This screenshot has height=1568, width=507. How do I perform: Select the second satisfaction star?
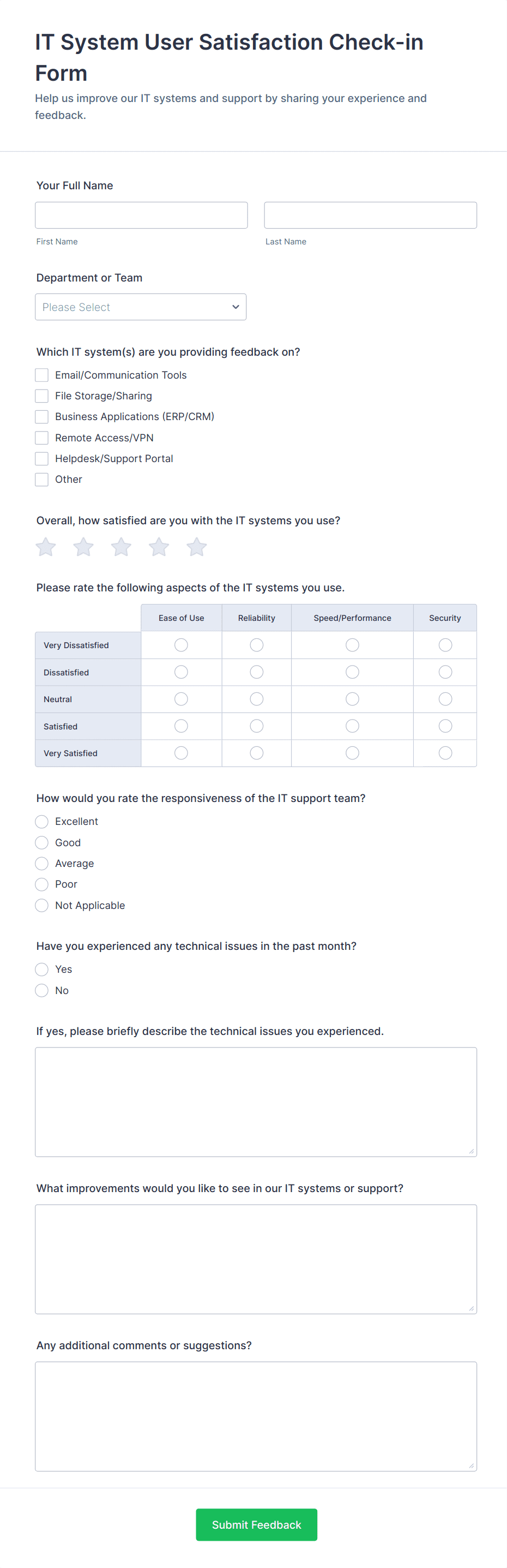(x=83, y=547)
